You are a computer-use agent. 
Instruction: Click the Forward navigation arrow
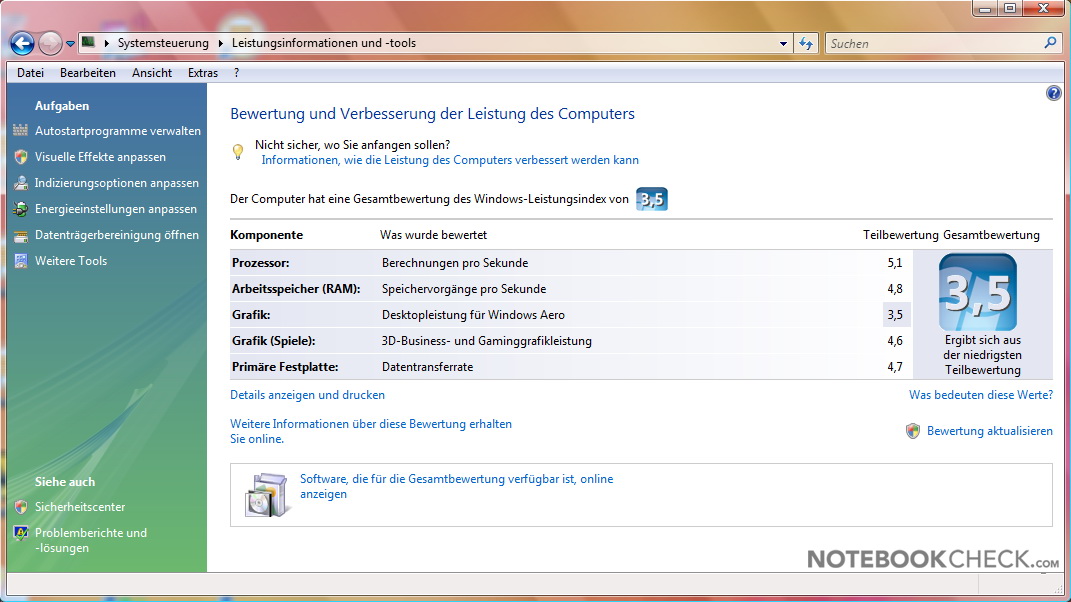[50, 44]
